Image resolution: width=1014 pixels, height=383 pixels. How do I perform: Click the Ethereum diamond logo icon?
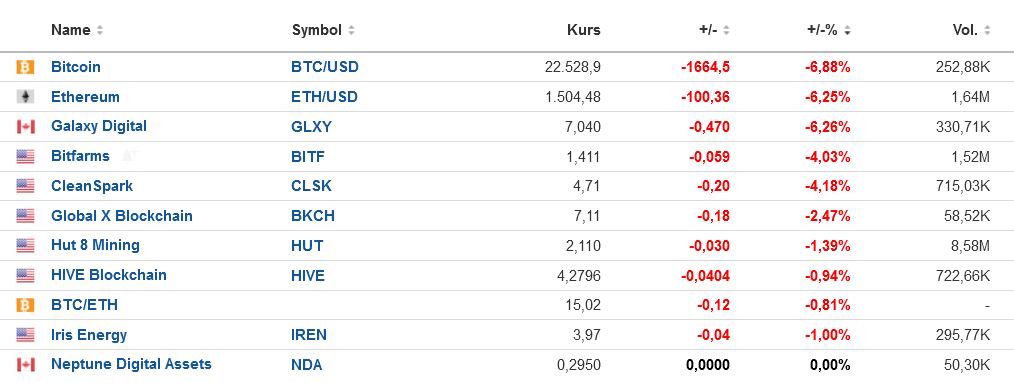(25, 97)
